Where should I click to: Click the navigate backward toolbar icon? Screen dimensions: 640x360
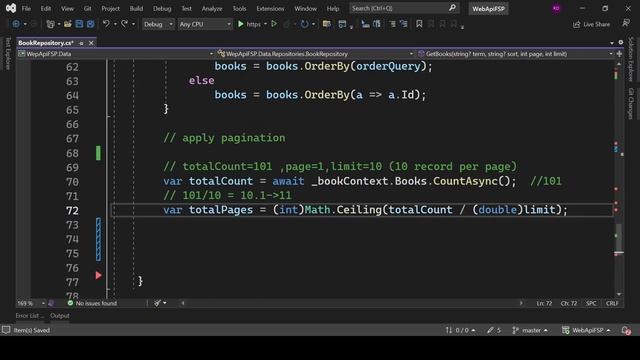[x=16, y=24]
